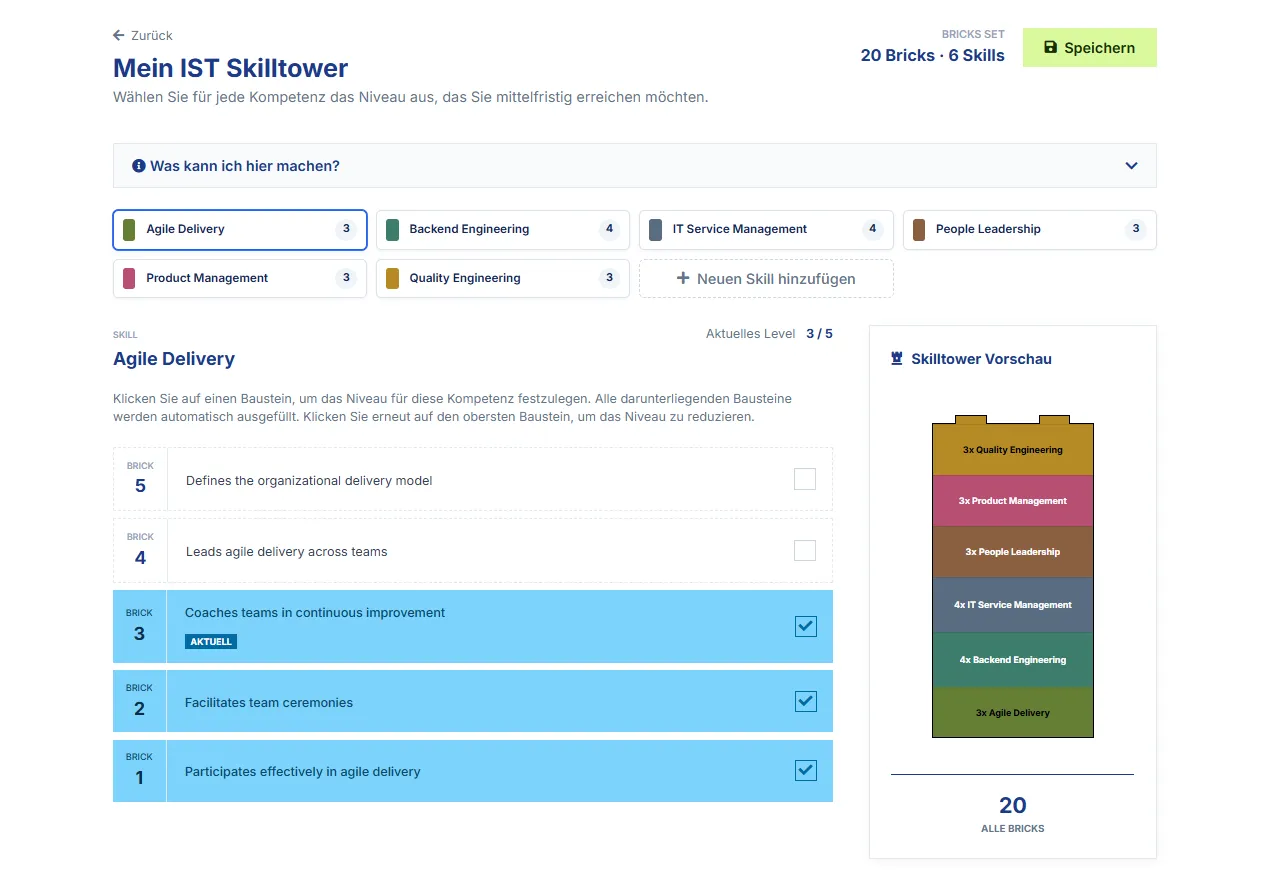
Task: Click the '4x Backend Engineering' tower block
Action: [x=1013, y=660]
